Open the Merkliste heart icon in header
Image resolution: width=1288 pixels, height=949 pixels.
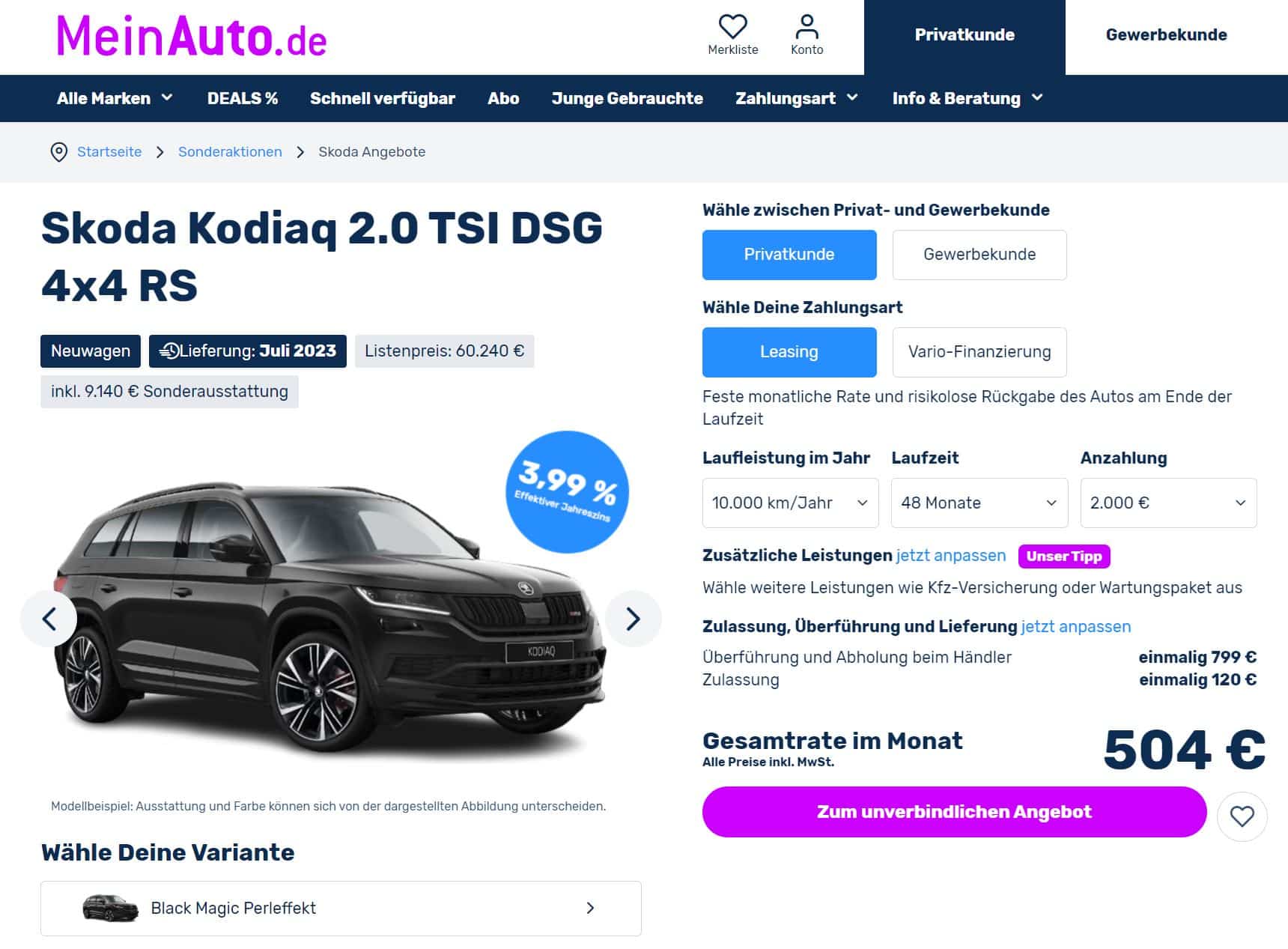(732, 27)
